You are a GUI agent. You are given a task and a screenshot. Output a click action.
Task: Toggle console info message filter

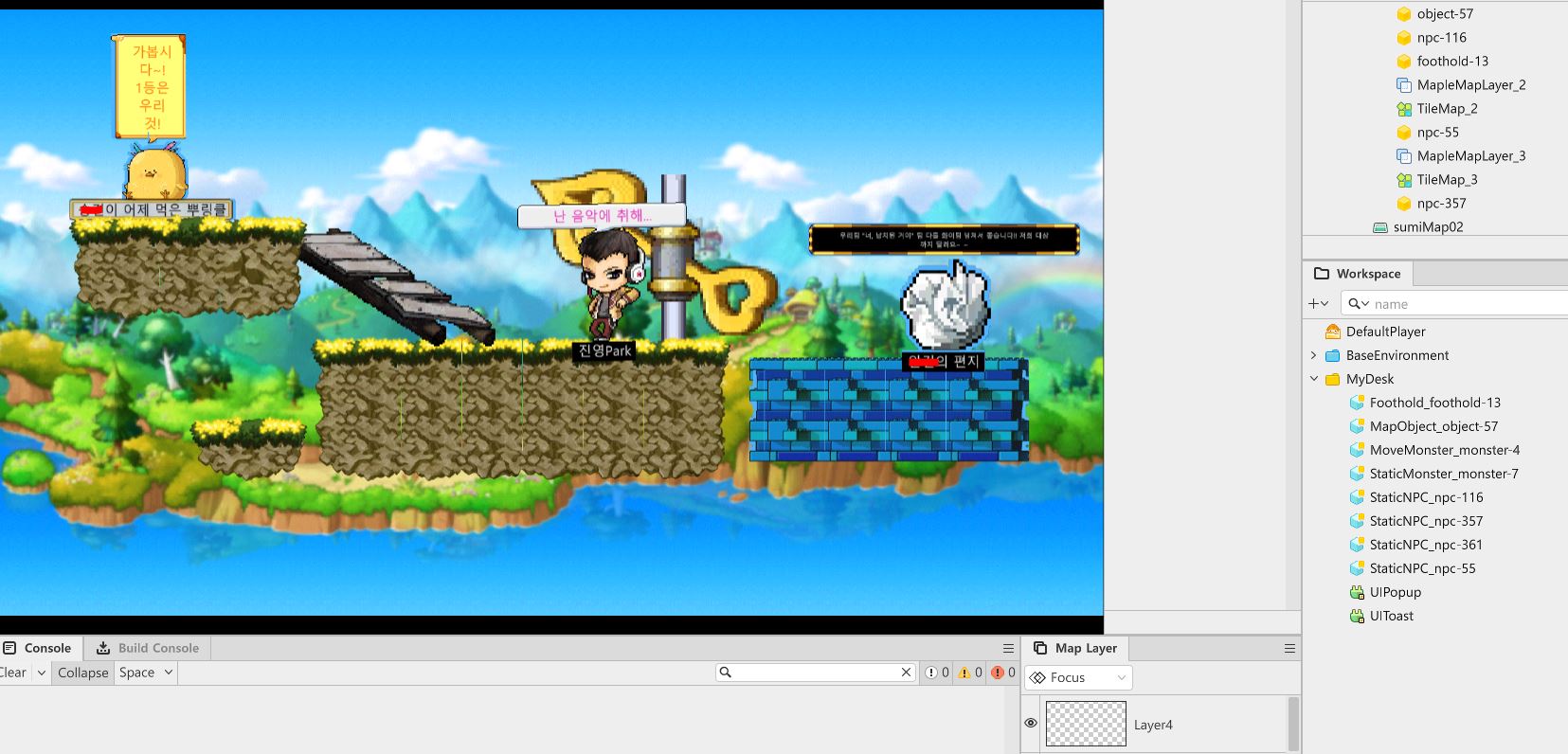coord(938,673)
